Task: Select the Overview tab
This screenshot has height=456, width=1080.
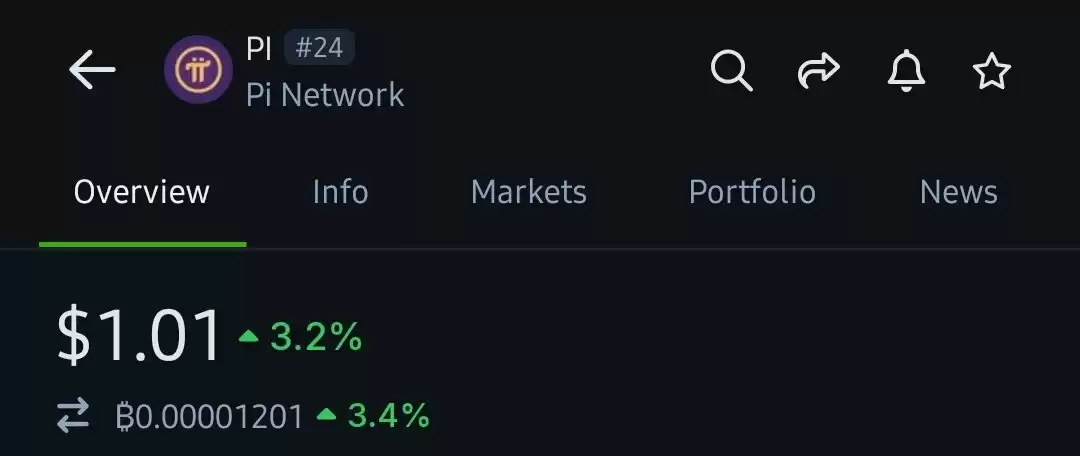Action: click(142, 192)
